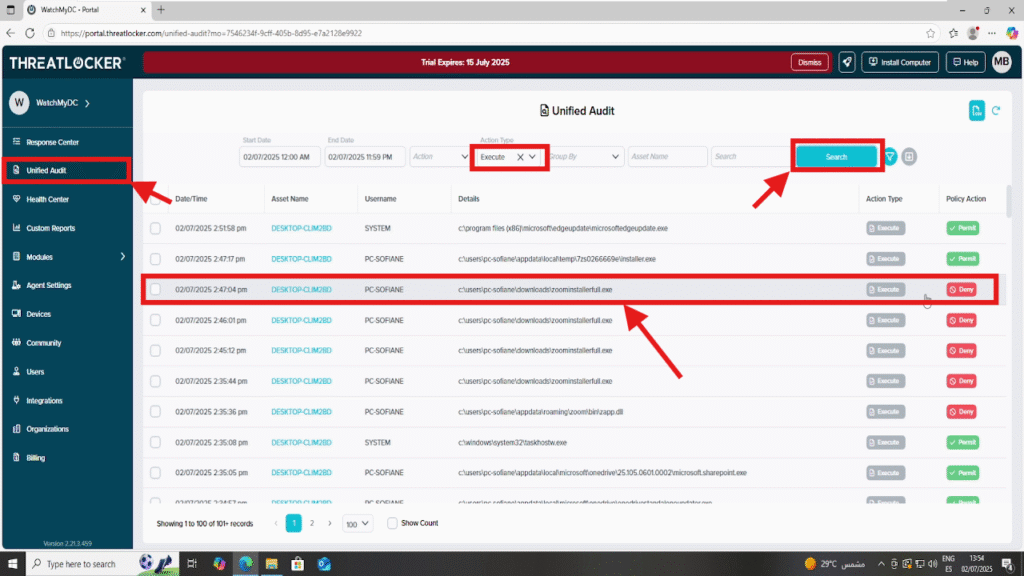Export audit to CSV icon
1024x576 pixels.
coord(976,111)
